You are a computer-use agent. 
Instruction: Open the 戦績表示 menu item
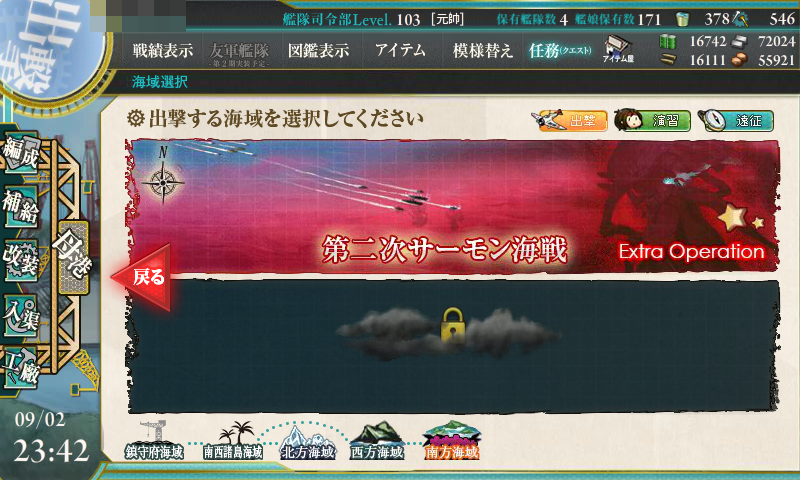(163, 50)
